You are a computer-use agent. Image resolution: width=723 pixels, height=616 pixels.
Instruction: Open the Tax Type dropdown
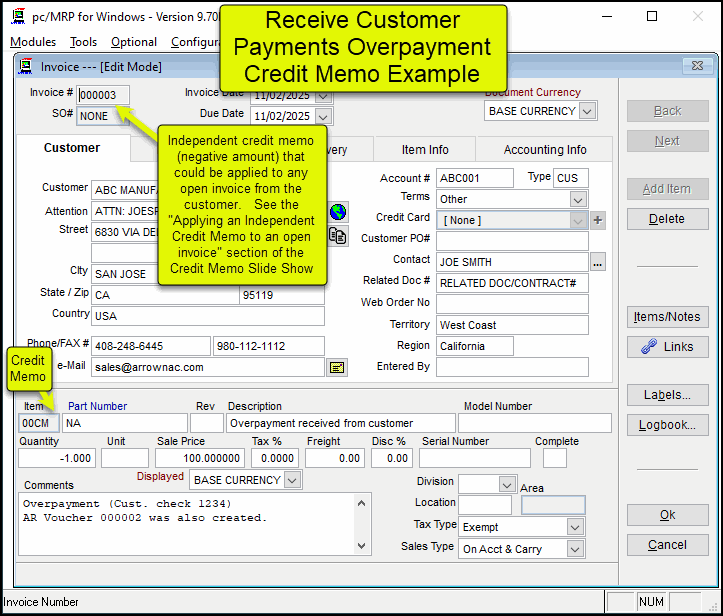click(575, 527)
